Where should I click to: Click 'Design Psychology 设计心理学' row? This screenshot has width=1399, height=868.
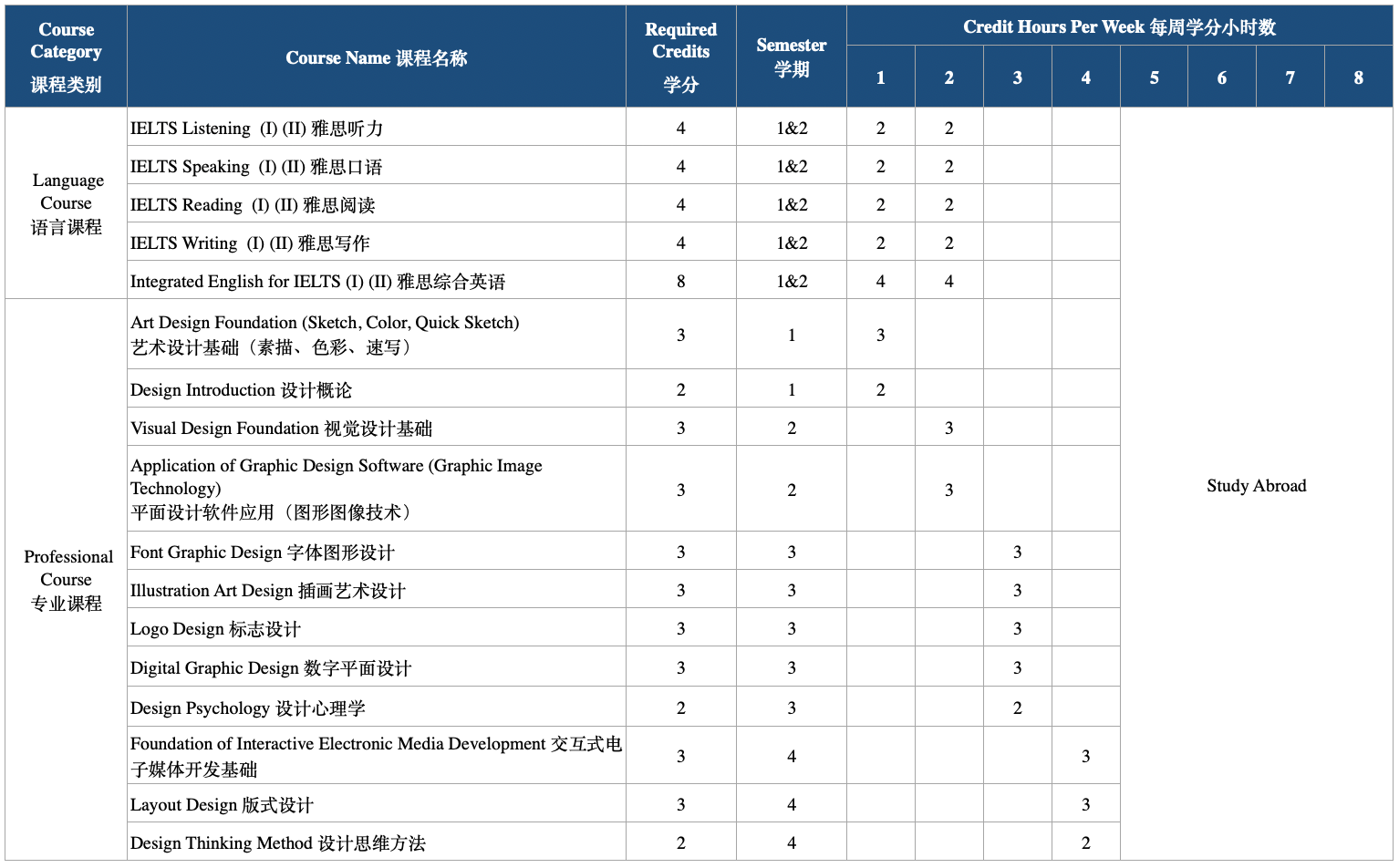[377, 708]
